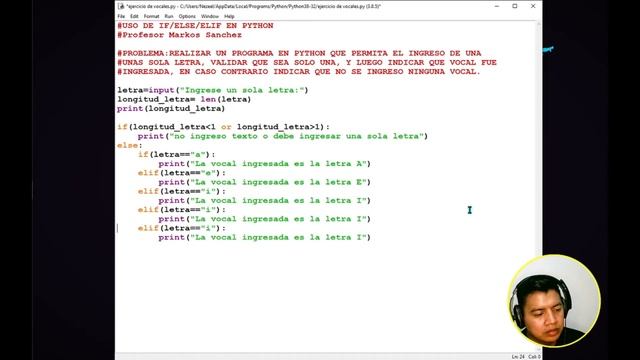Screen dimensions: 640x360
Task: Open the Run menu
Action: click(169, 16)
